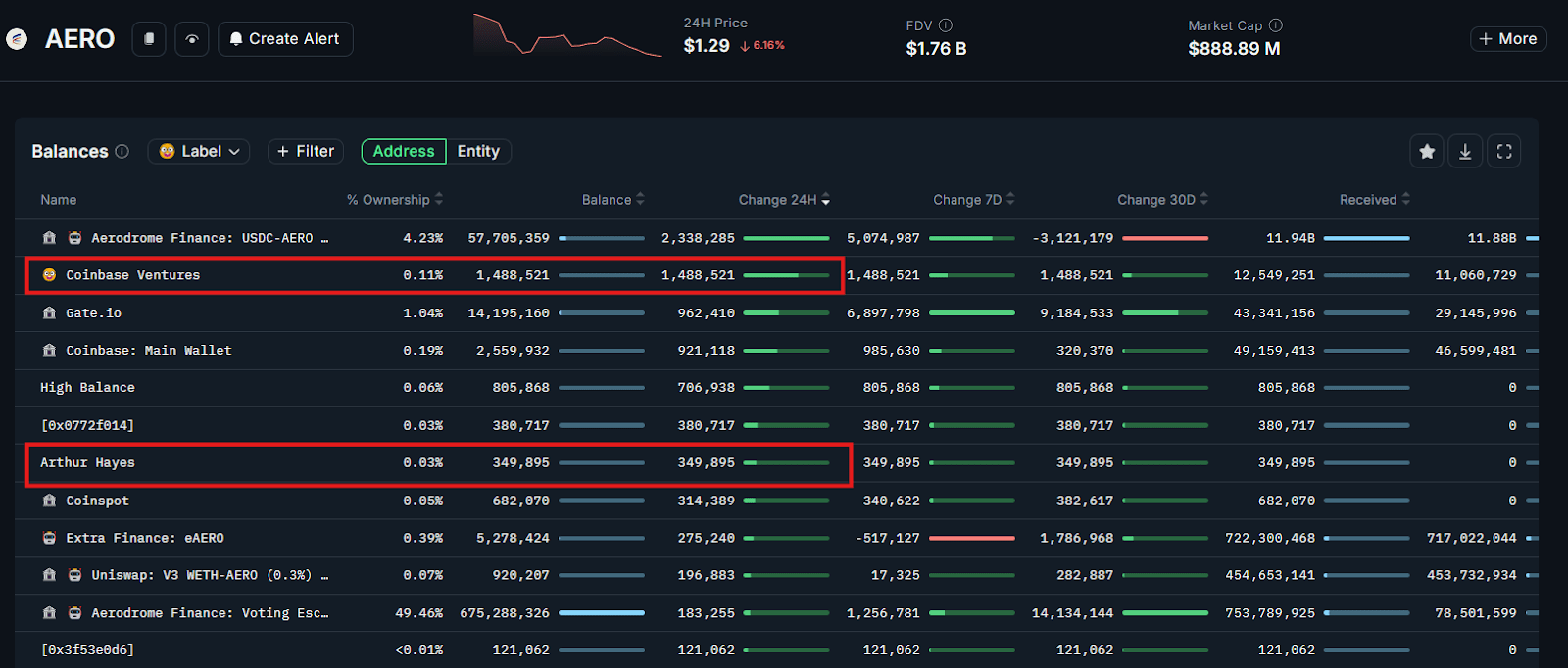
Task: Sort by Change 7D column
Action: [974, 199]
